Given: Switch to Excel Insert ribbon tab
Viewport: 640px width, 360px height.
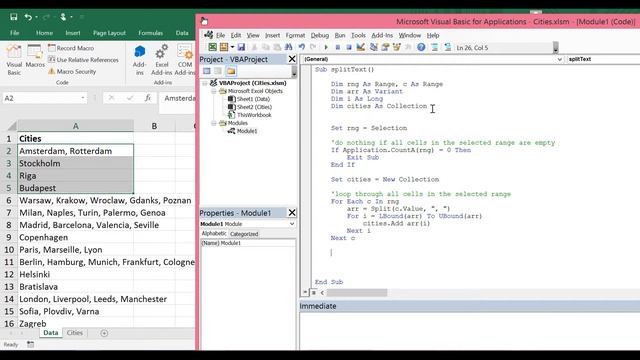Looking at the screenshot, I should coord(73,33).
